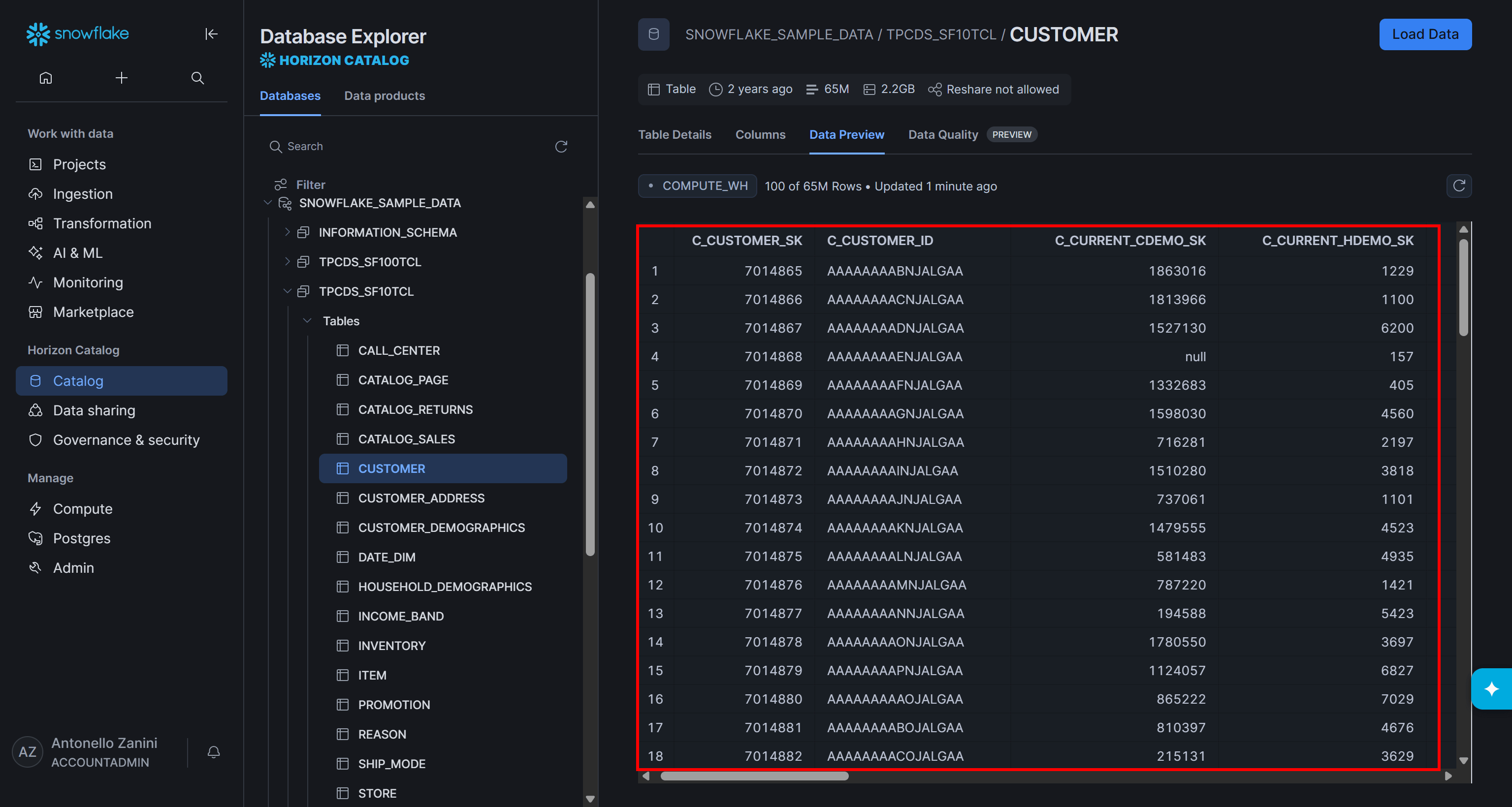
Task: Select the CATALOG_PAGE table
Action: 443,380
